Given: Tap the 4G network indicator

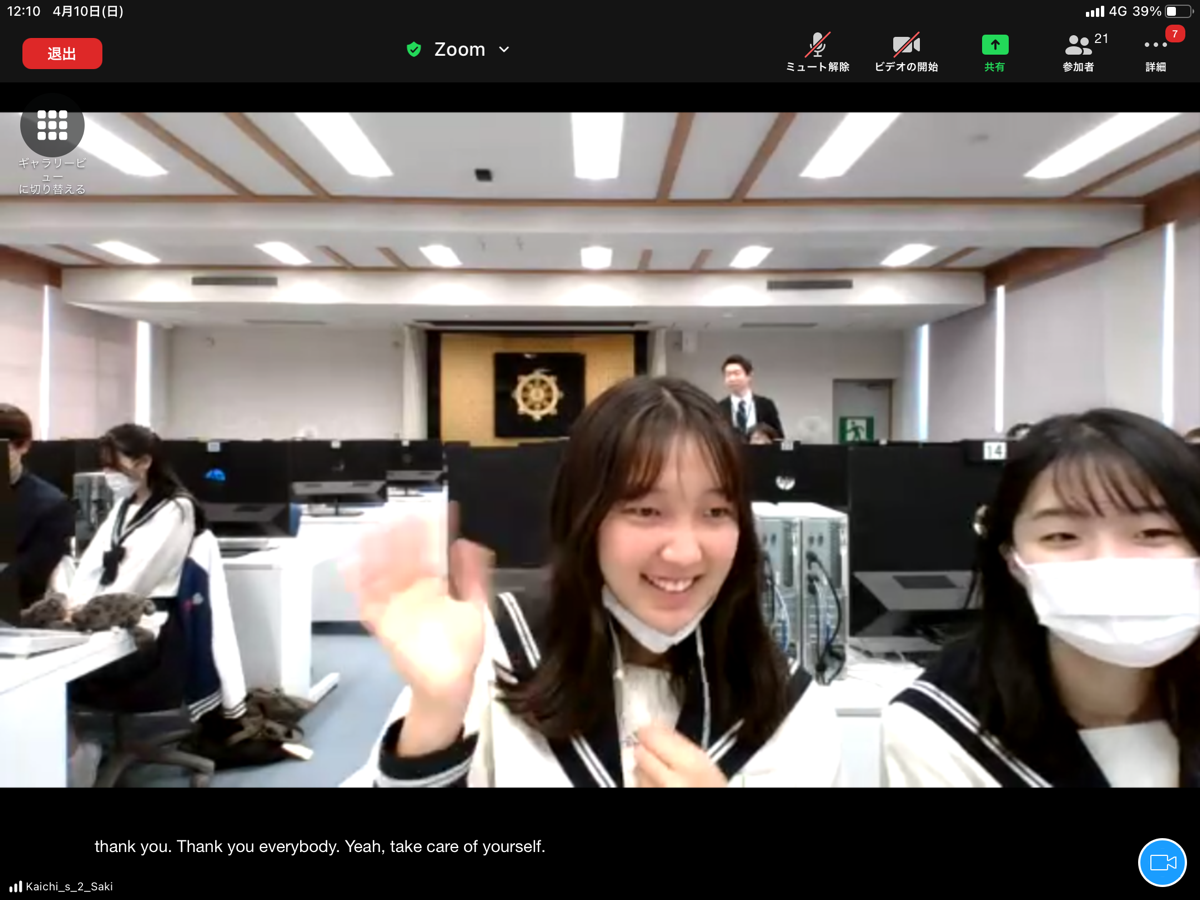Looking at the screenshot, I should pos(1118,11).
